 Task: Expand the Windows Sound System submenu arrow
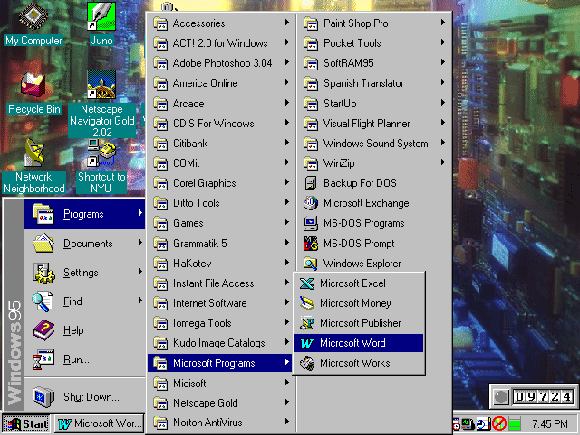pos(442,143)
